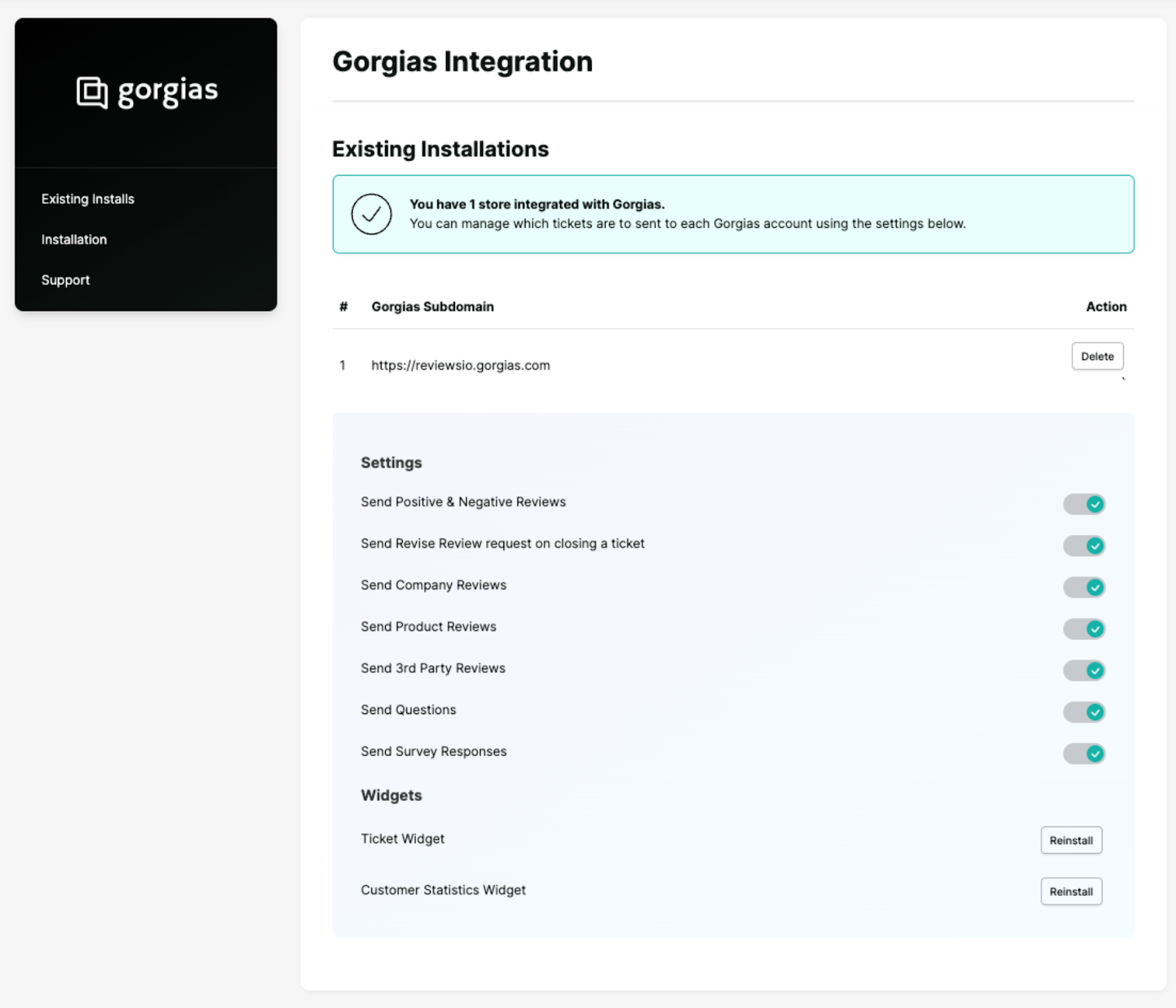Select Installation from the sidebar menu
Viewport: 1176px width, 1008px height.
coord(73,239)
